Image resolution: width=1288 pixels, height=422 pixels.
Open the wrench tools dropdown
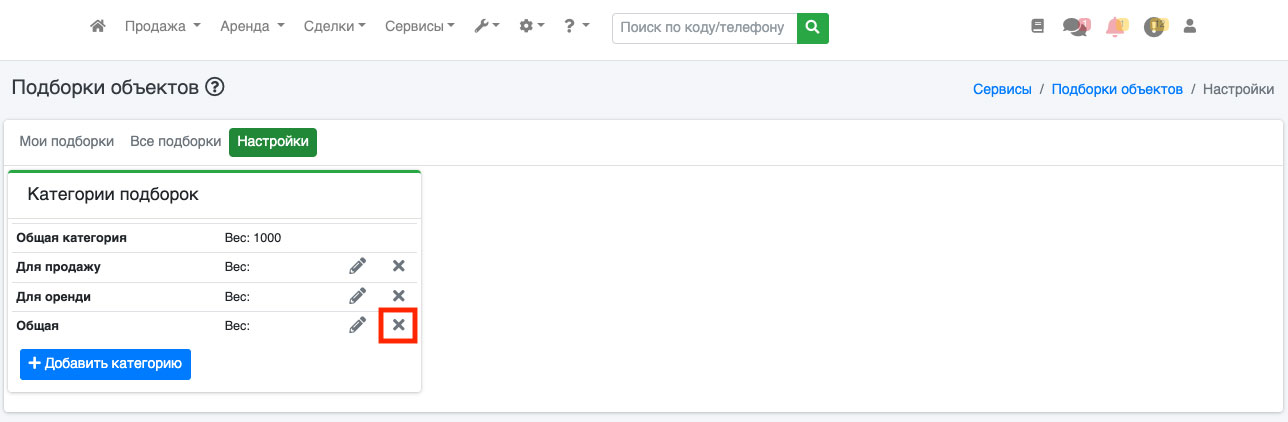point(487,27)
